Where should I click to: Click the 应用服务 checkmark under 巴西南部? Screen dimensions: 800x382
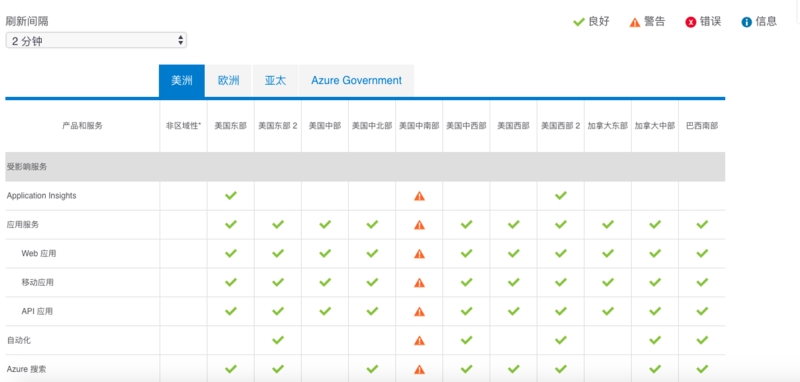coord(702,224)
